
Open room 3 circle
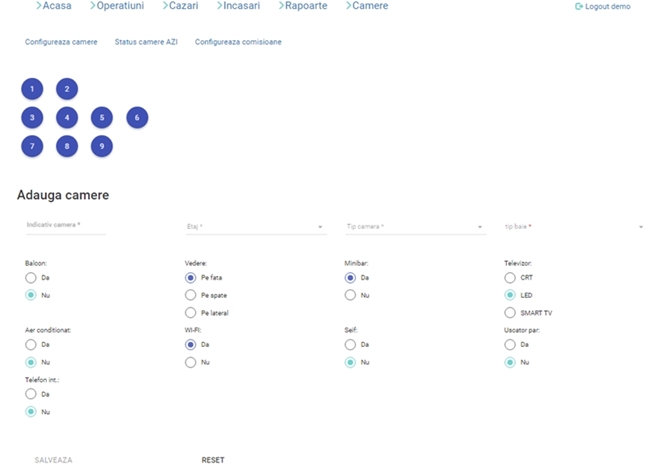click(x=32, y=118)
